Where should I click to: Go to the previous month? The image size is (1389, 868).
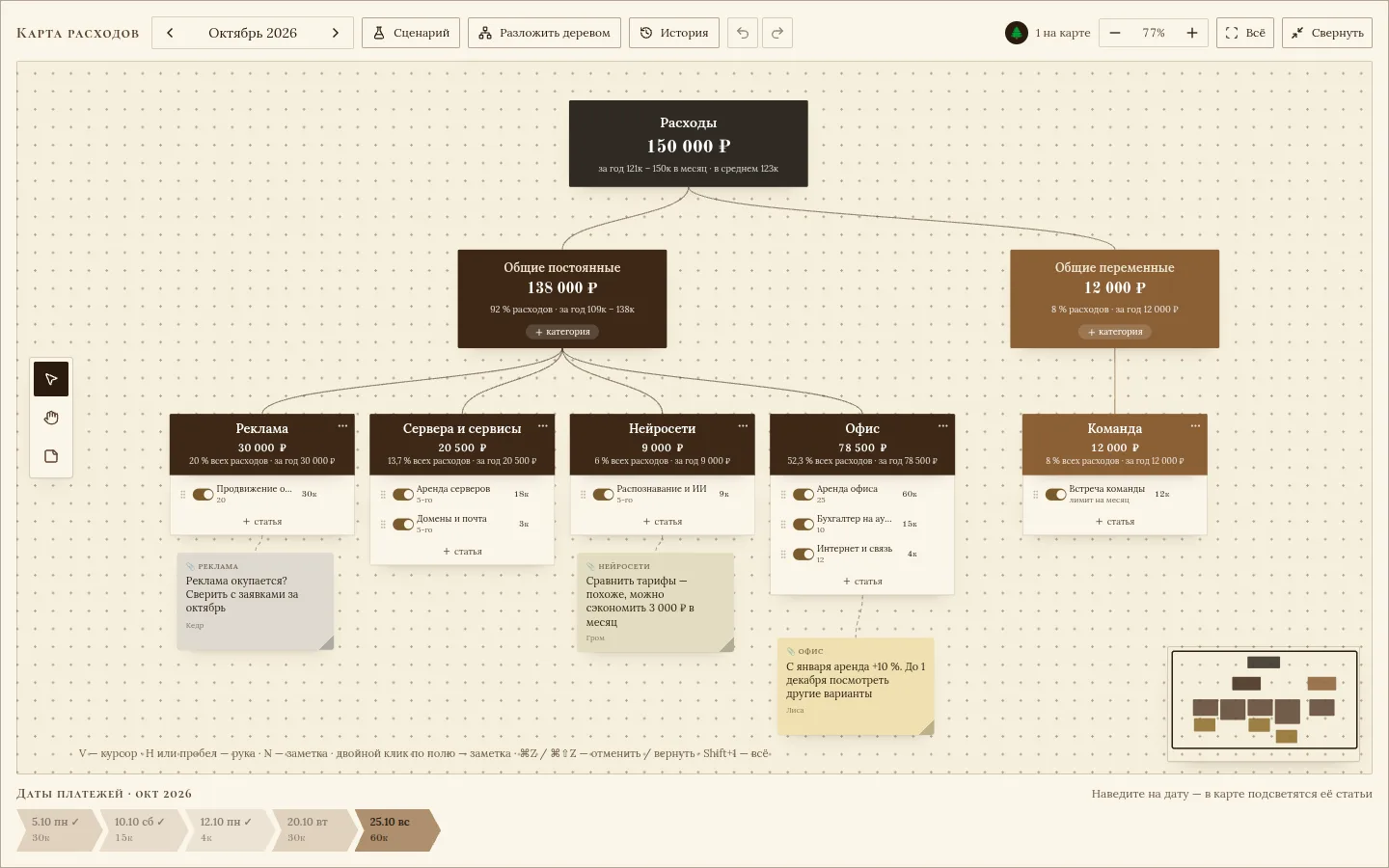click(170, 33)
